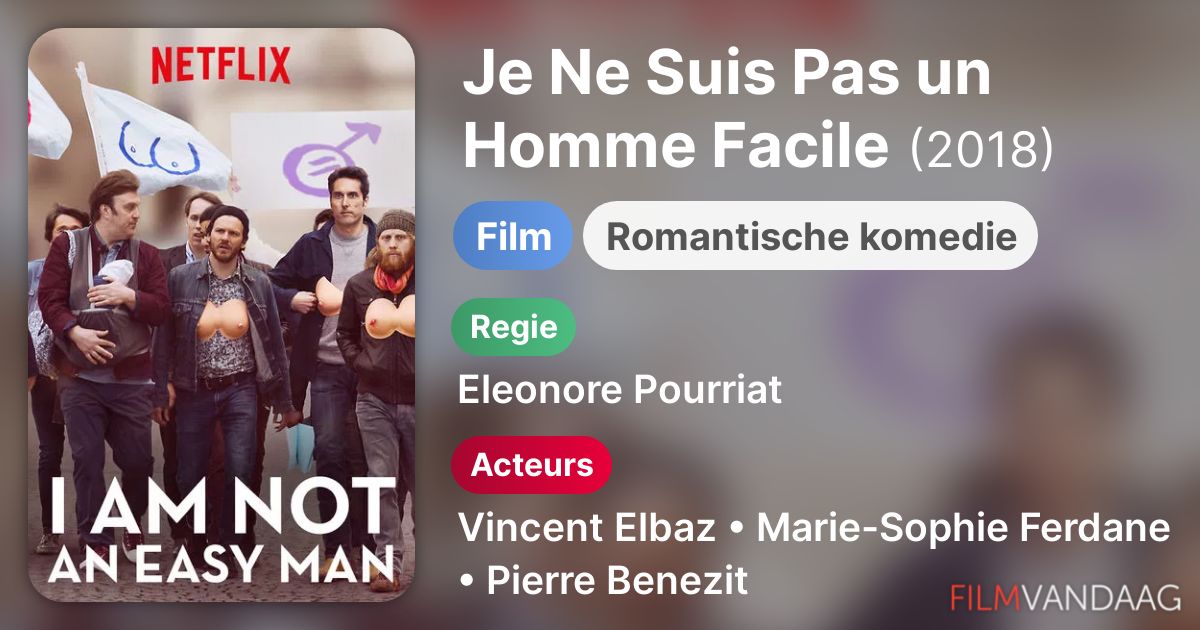Open Marie-Sophie Ferdane's actor page
The height and width of the screenshot is (630, 1200).
pos(963,528)
